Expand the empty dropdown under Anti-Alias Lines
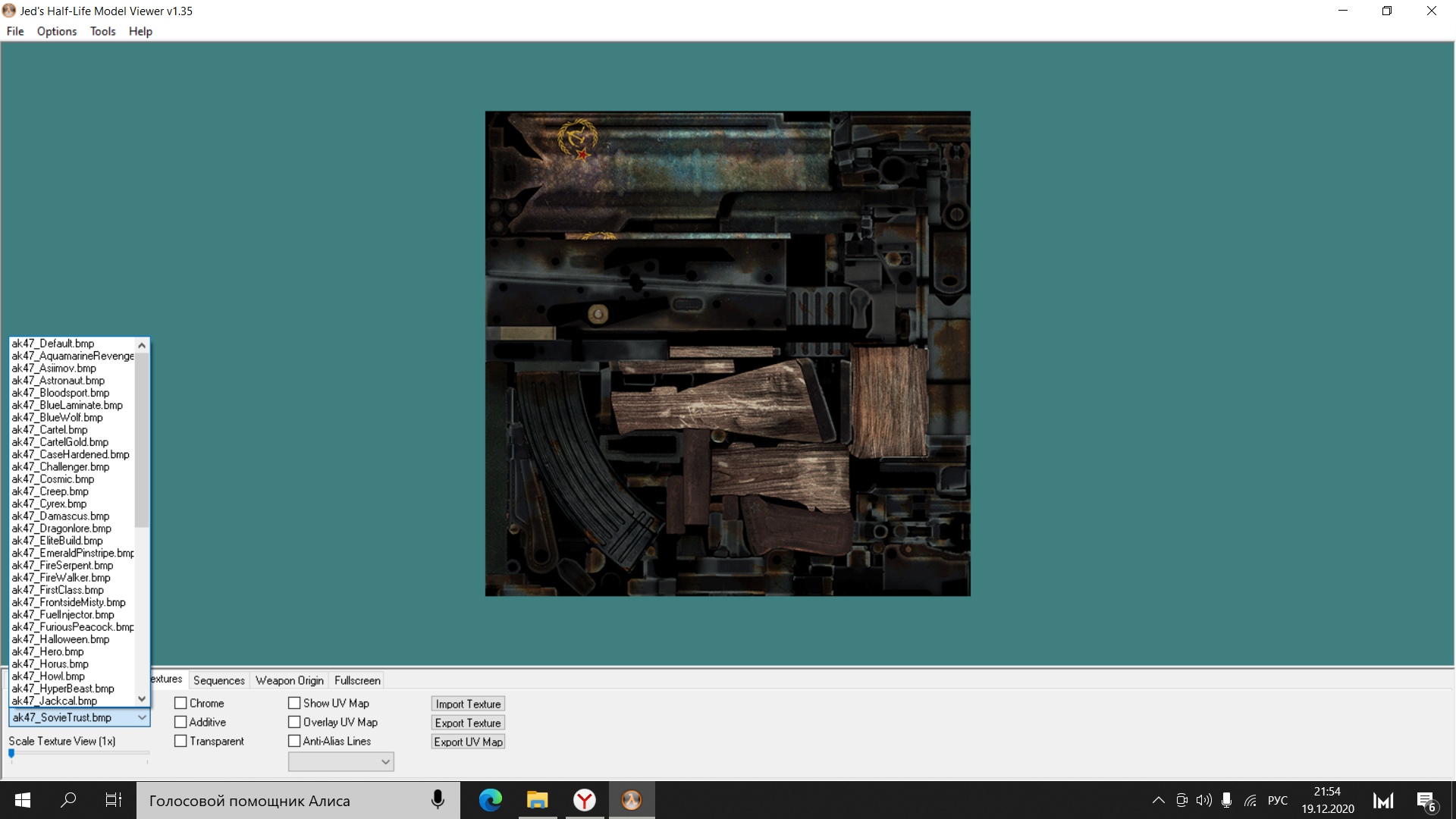 click(341, 761)
